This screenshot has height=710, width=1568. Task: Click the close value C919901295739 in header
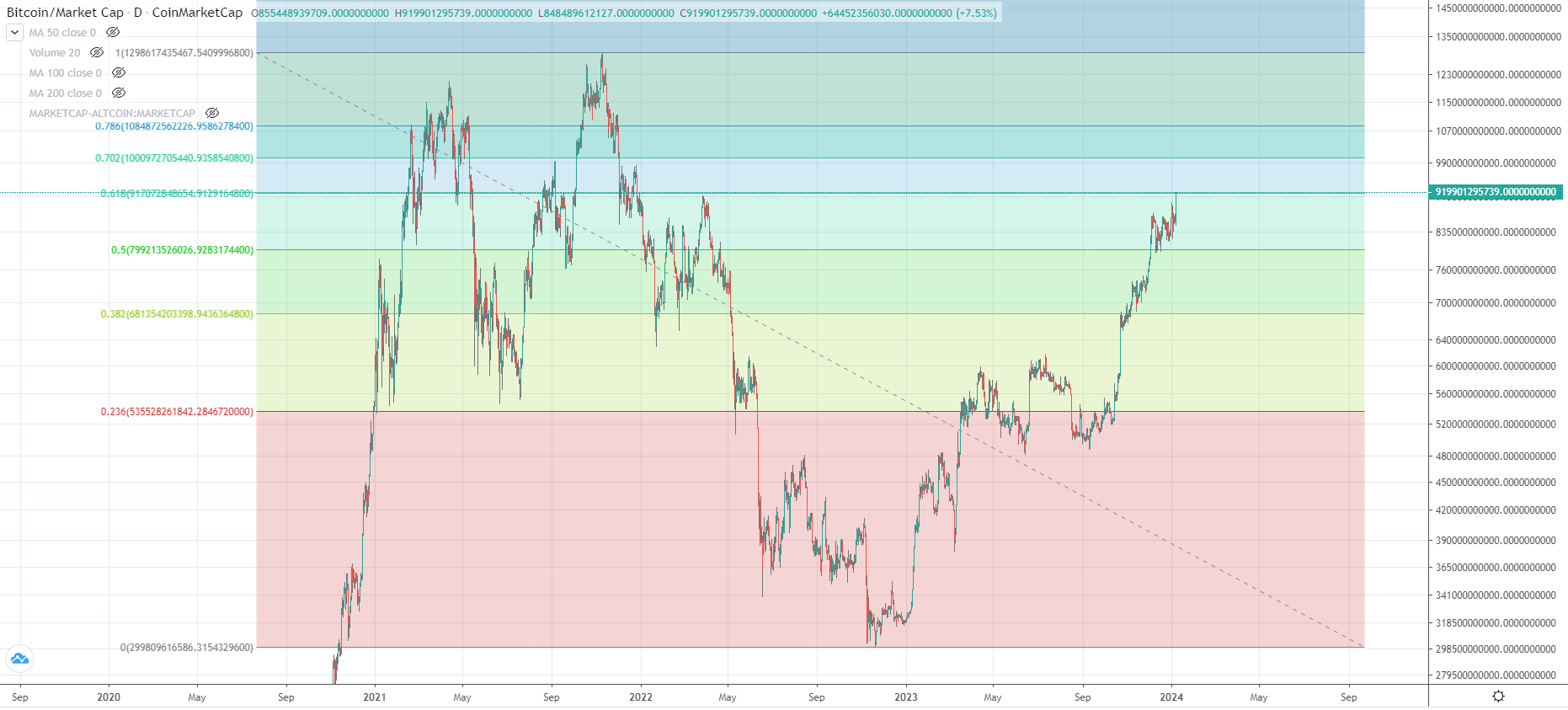748,13
